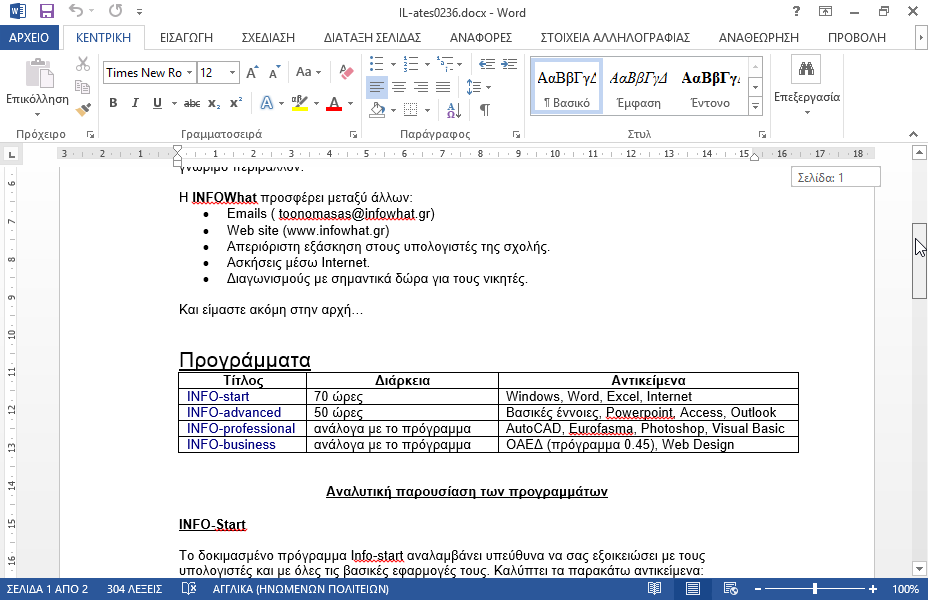Select Print Layout view in status bar
928x600 pixels.
tap(692, 589)
